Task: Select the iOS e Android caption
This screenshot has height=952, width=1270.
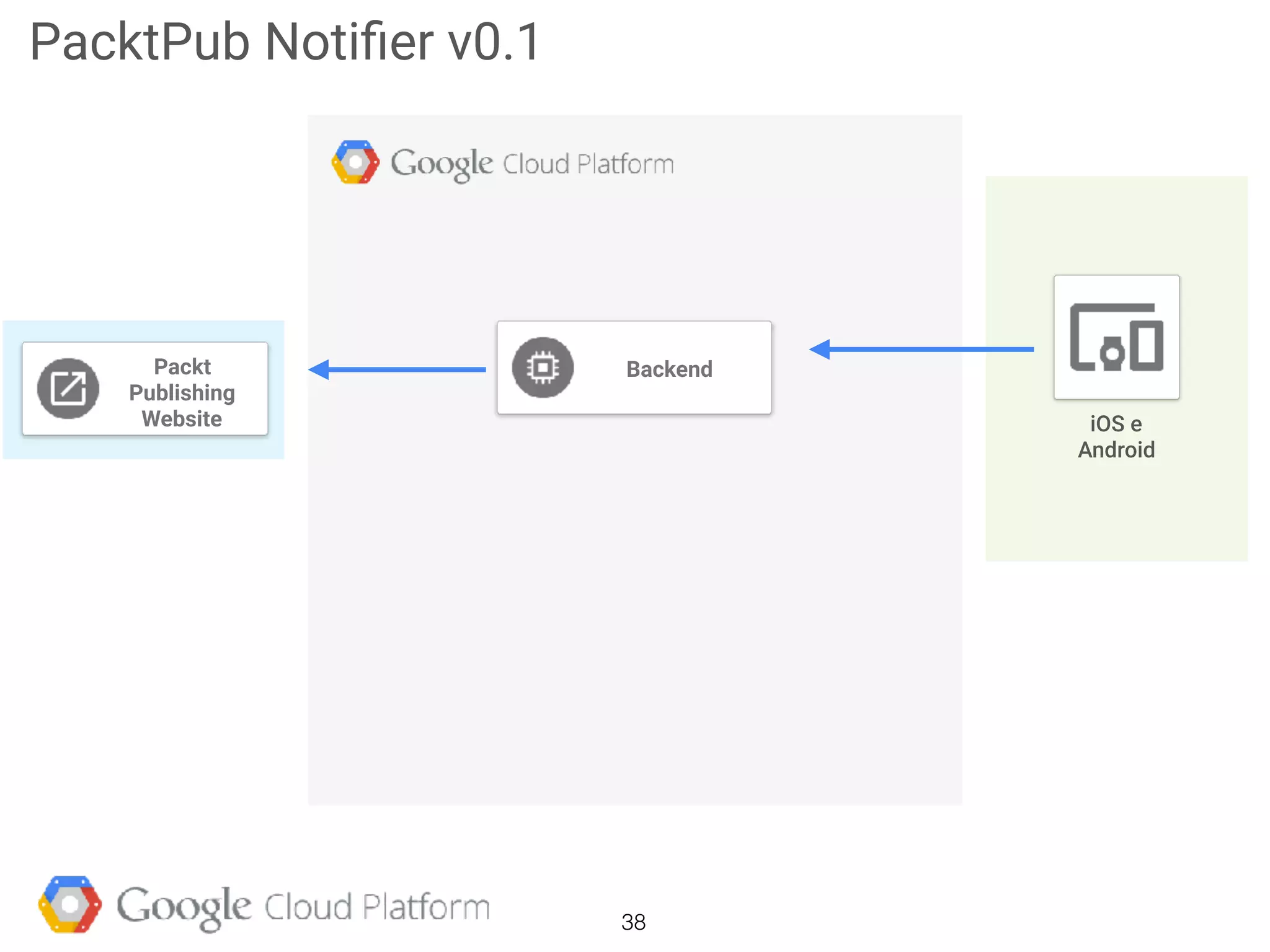Action: coord(1116,436)
